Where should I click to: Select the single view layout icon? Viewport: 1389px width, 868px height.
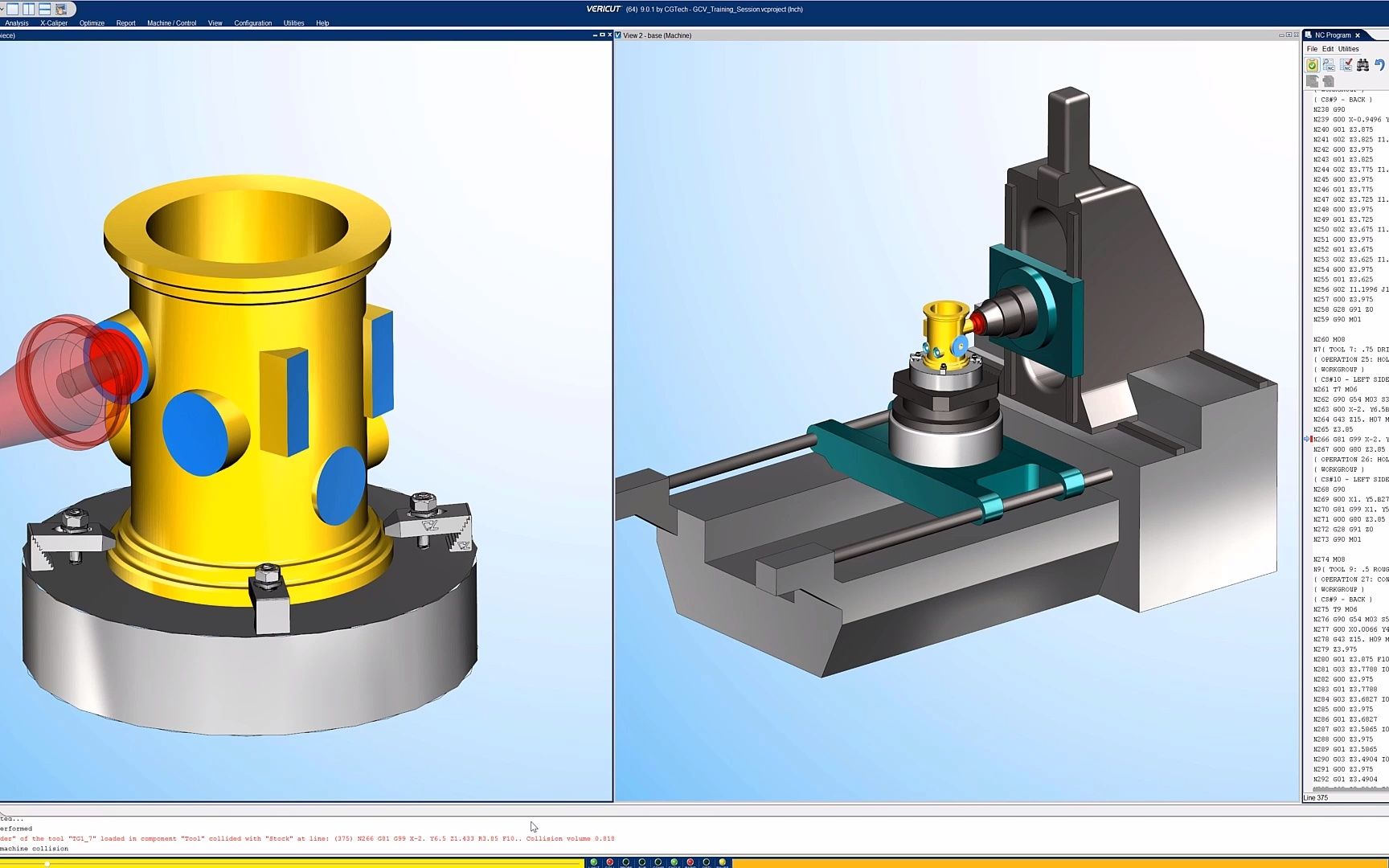point(13,9)
